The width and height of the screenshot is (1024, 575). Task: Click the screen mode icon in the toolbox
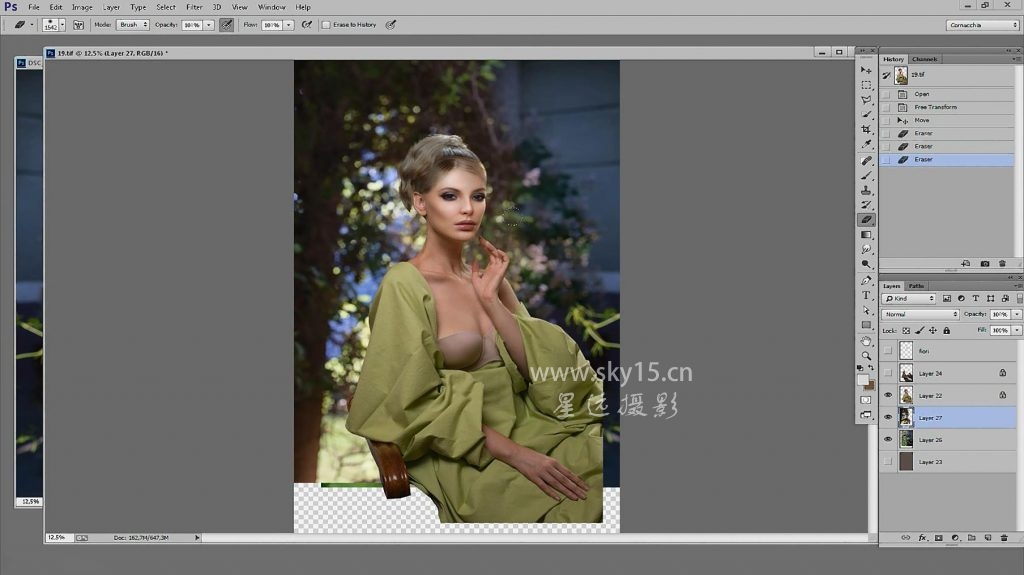(866, 415)
